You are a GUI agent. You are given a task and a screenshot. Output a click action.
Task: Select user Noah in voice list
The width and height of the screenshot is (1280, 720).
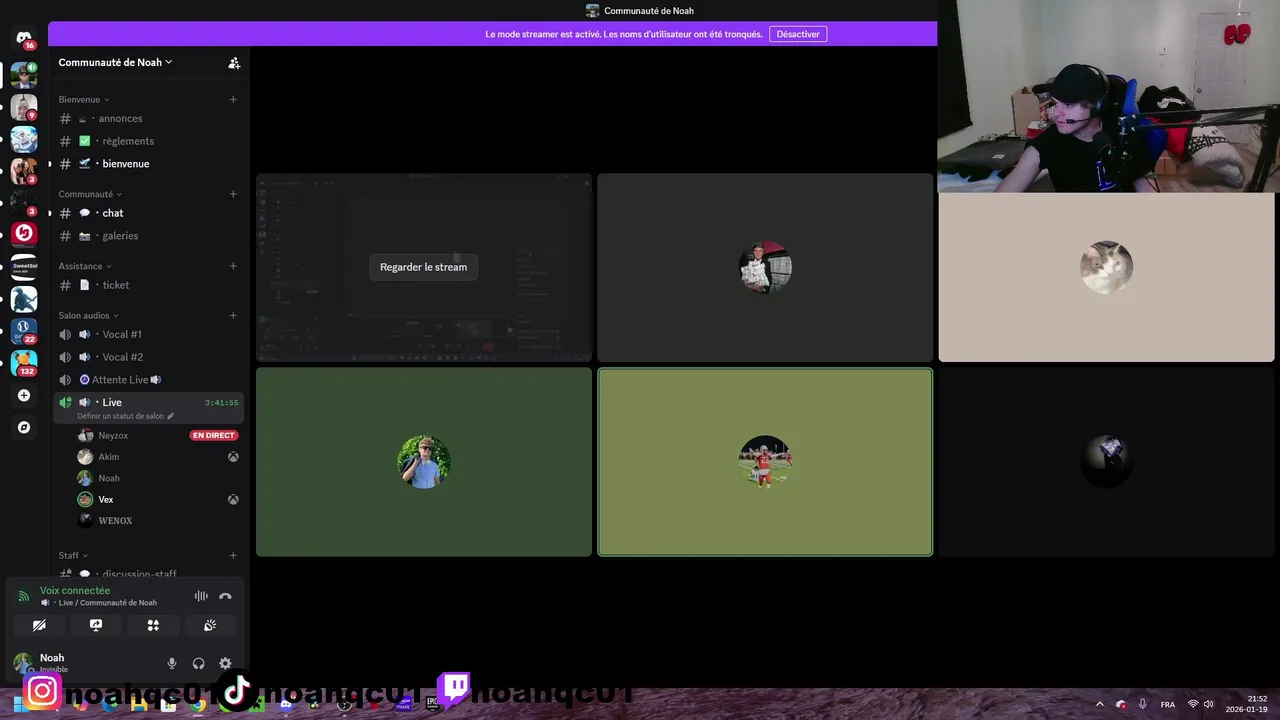(157, 478)
